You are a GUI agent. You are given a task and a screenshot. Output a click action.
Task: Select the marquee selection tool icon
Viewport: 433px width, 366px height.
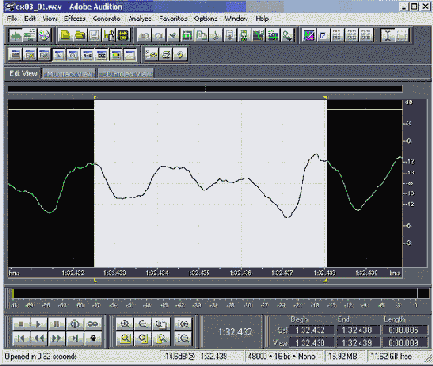(402, 35)
